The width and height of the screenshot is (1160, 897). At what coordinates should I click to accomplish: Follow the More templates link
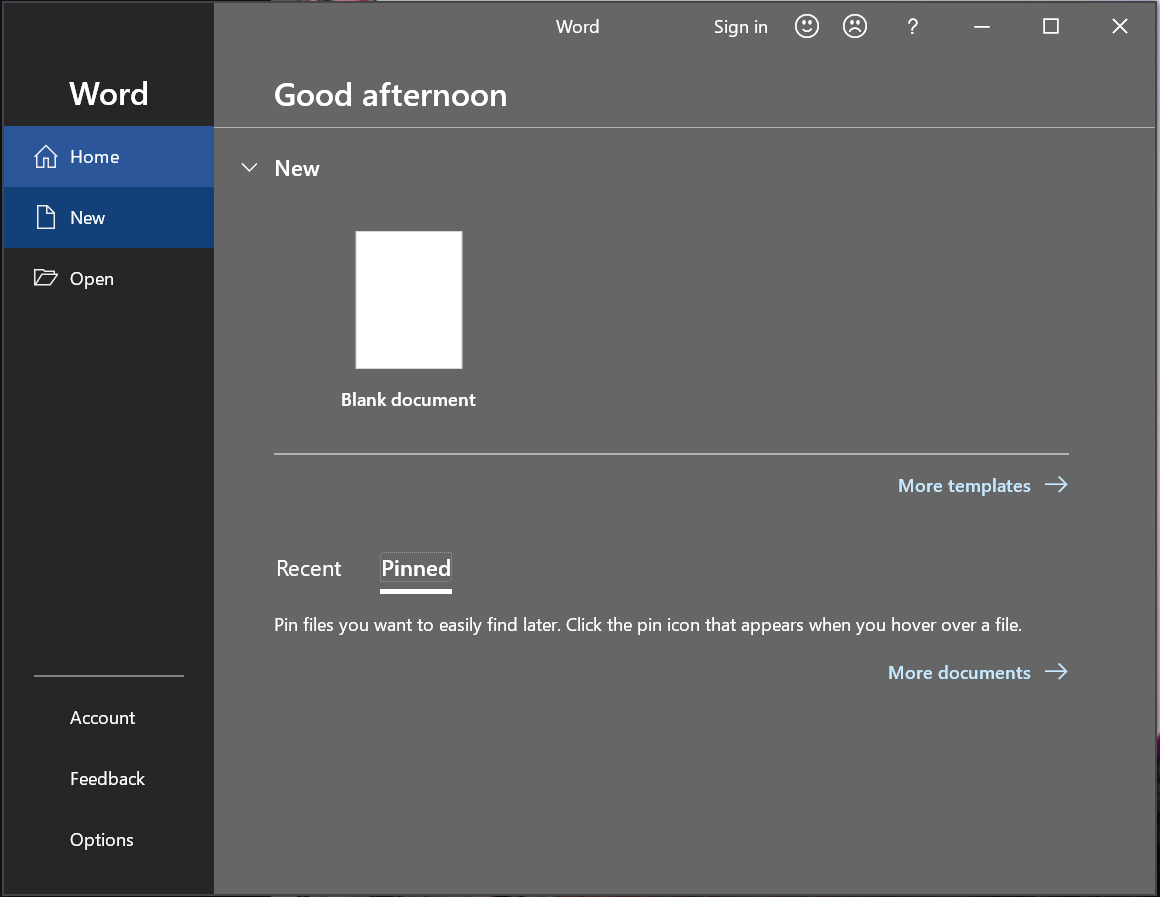coord(964,486)
